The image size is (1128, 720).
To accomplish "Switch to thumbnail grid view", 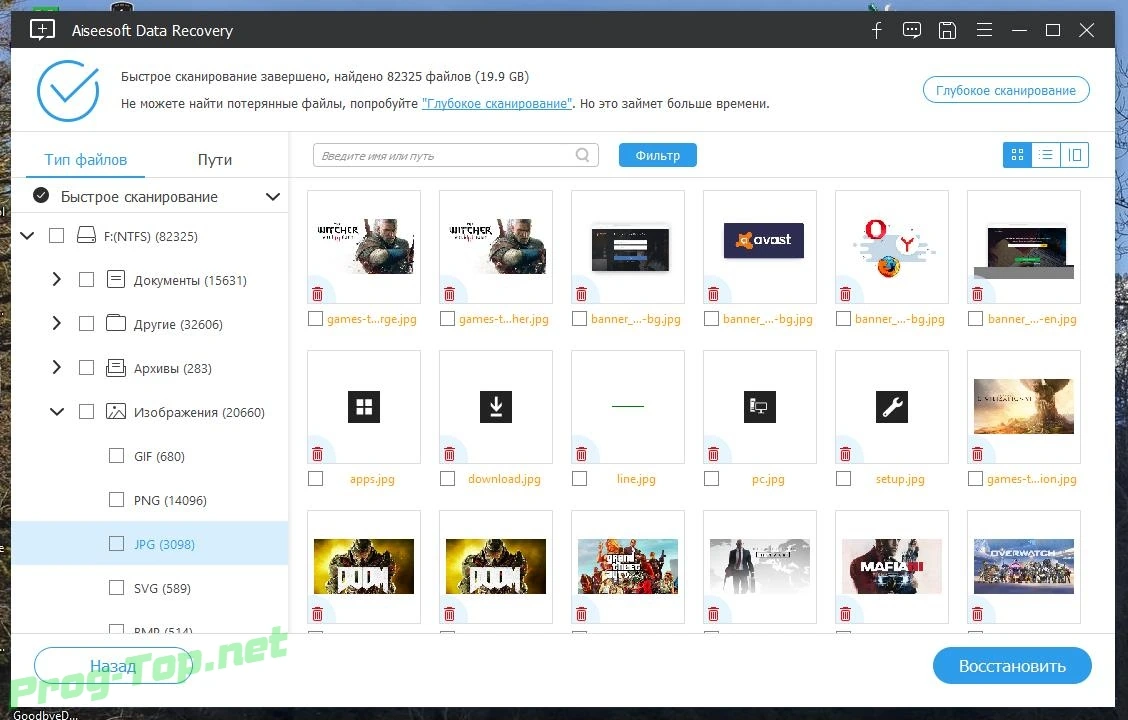I will tap(1017, 155).
